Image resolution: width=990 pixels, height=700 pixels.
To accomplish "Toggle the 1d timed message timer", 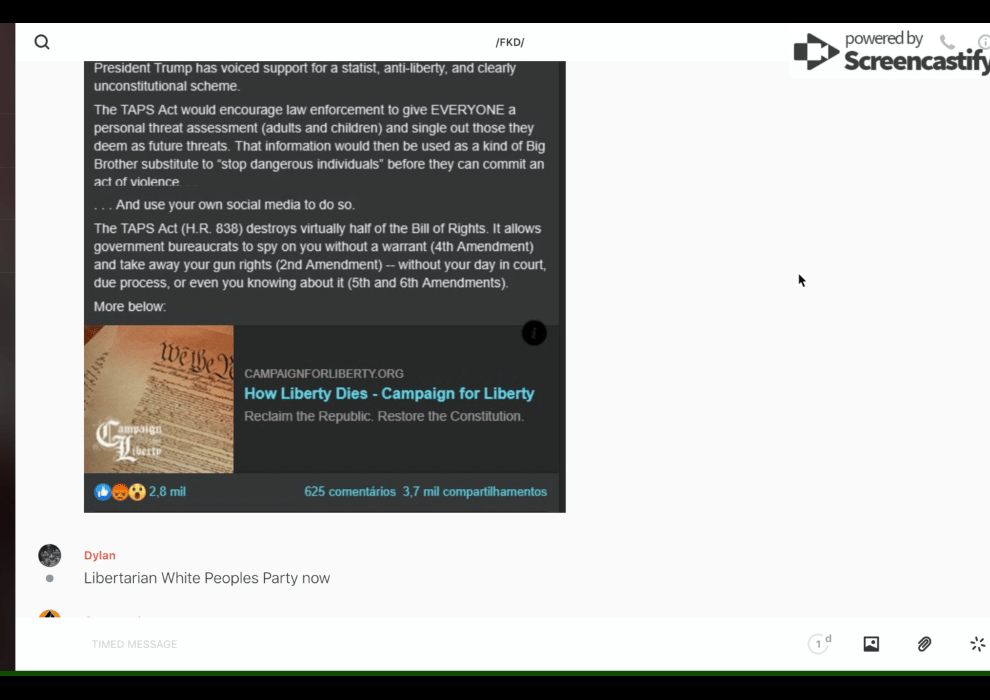I will (819, 644).
